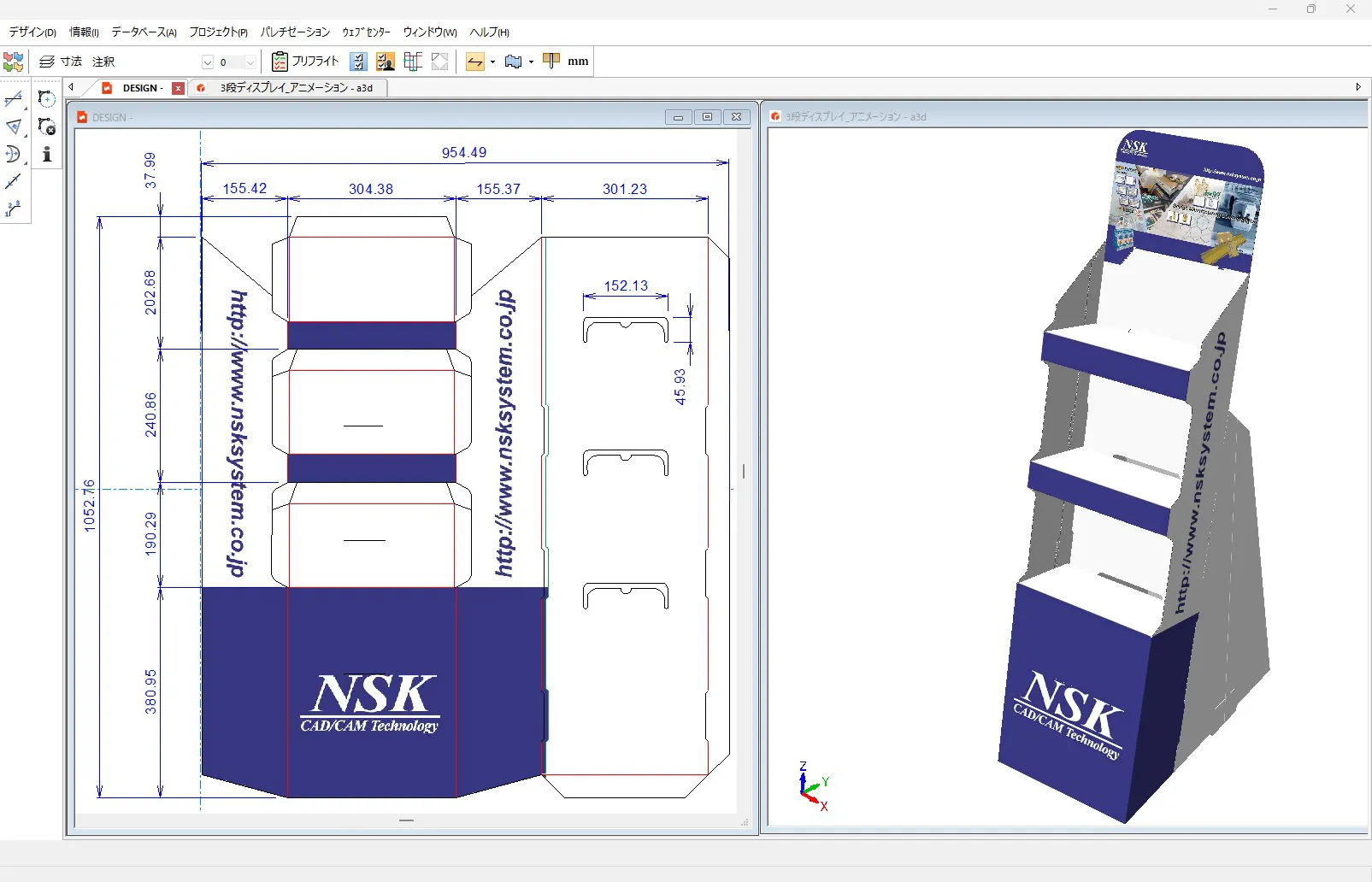
Task: Click the 注釈 layer label
Action: point(103,62)
